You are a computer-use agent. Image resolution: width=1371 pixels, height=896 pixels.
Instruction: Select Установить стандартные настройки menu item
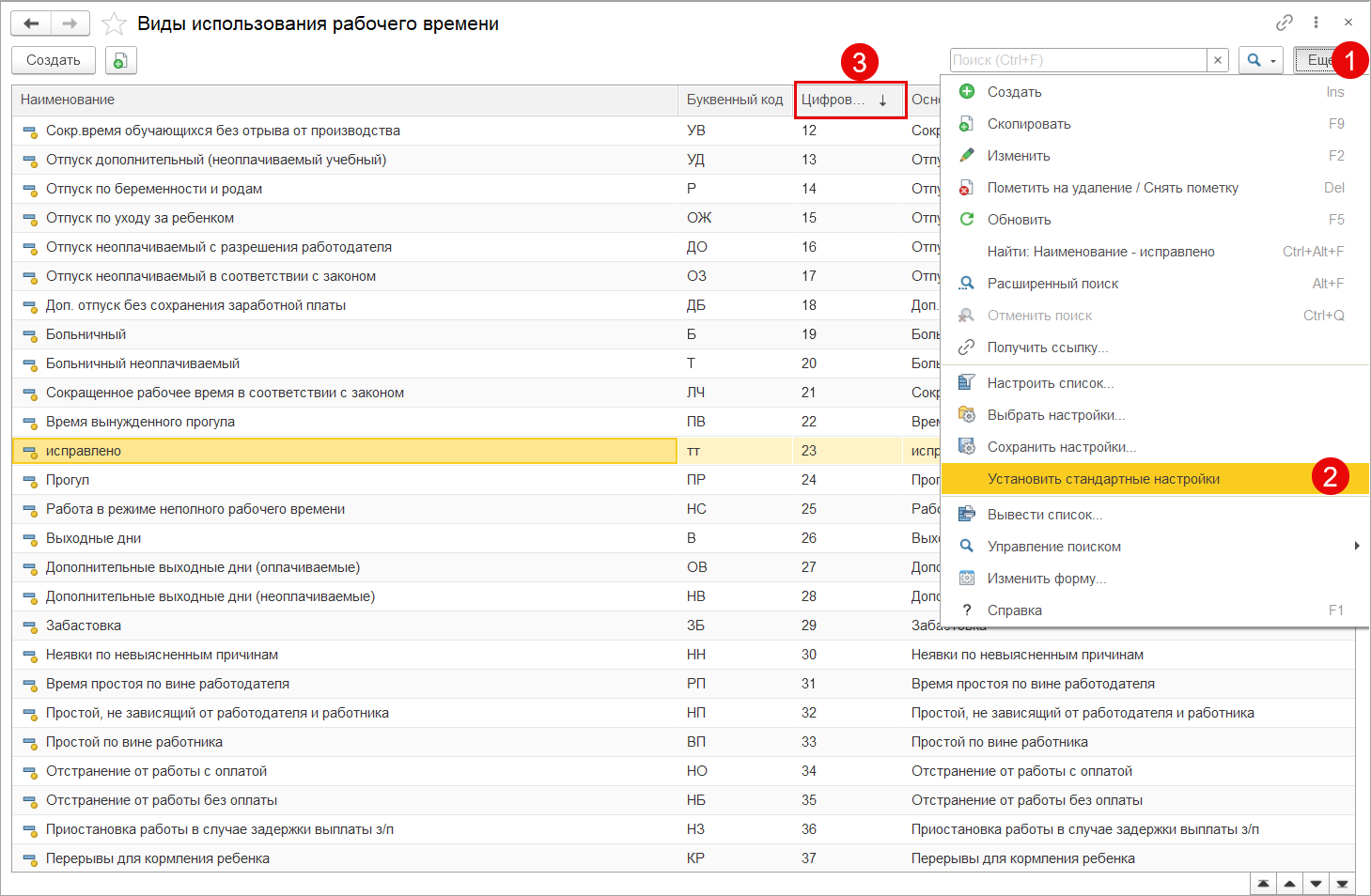[x=1103, y=479]
